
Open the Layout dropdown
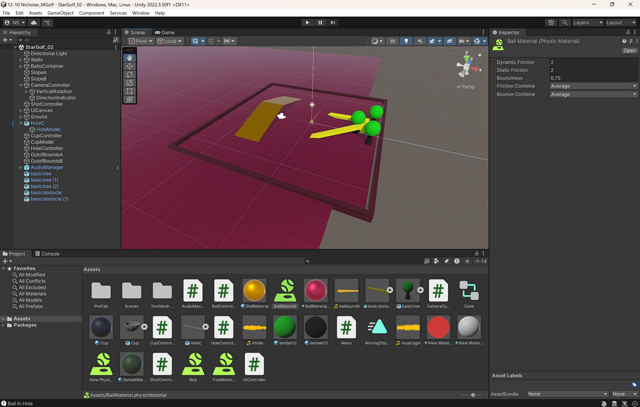[x=621, y=22]
